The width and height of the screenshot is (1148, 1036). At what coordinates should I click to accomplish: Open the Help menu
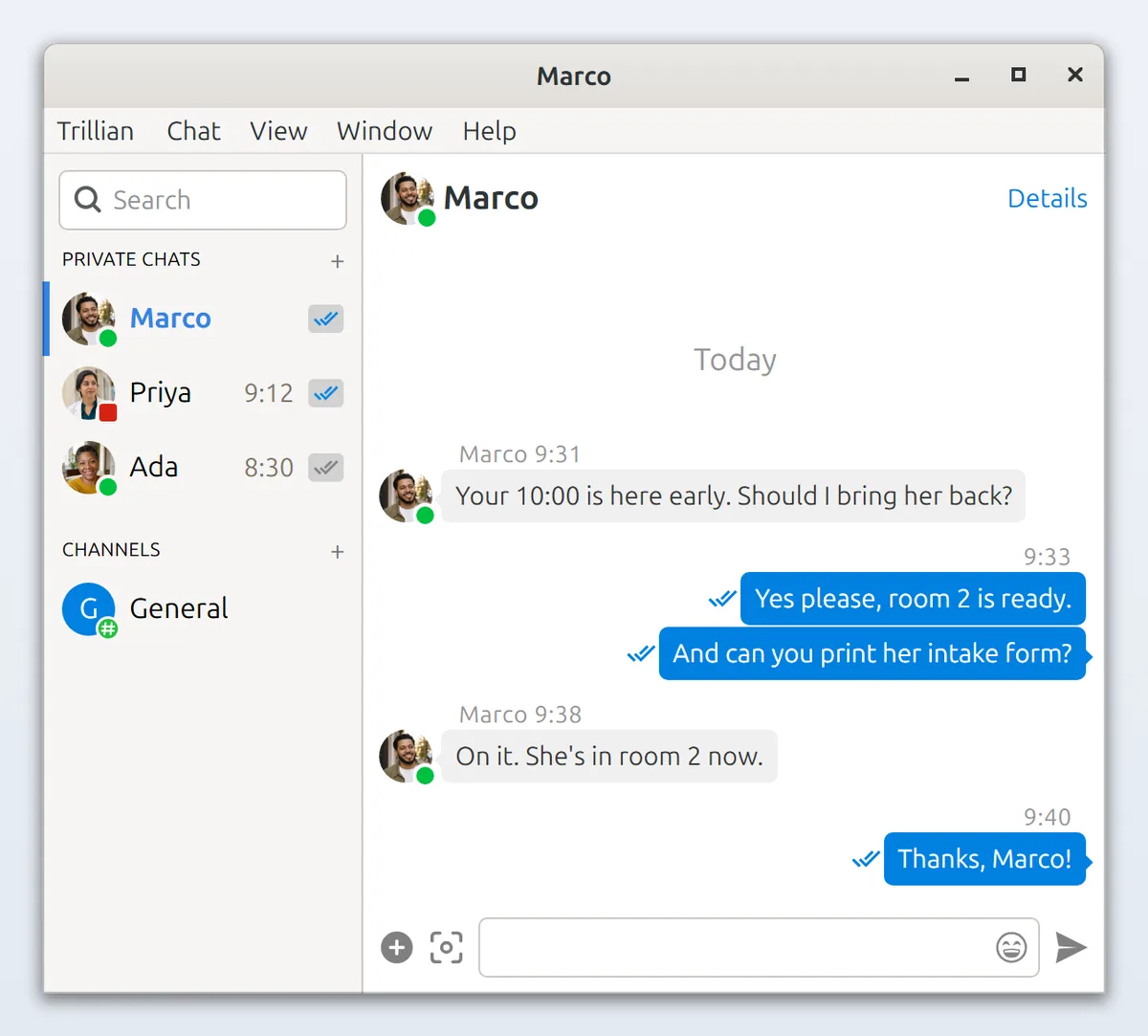tap(490, 131)
